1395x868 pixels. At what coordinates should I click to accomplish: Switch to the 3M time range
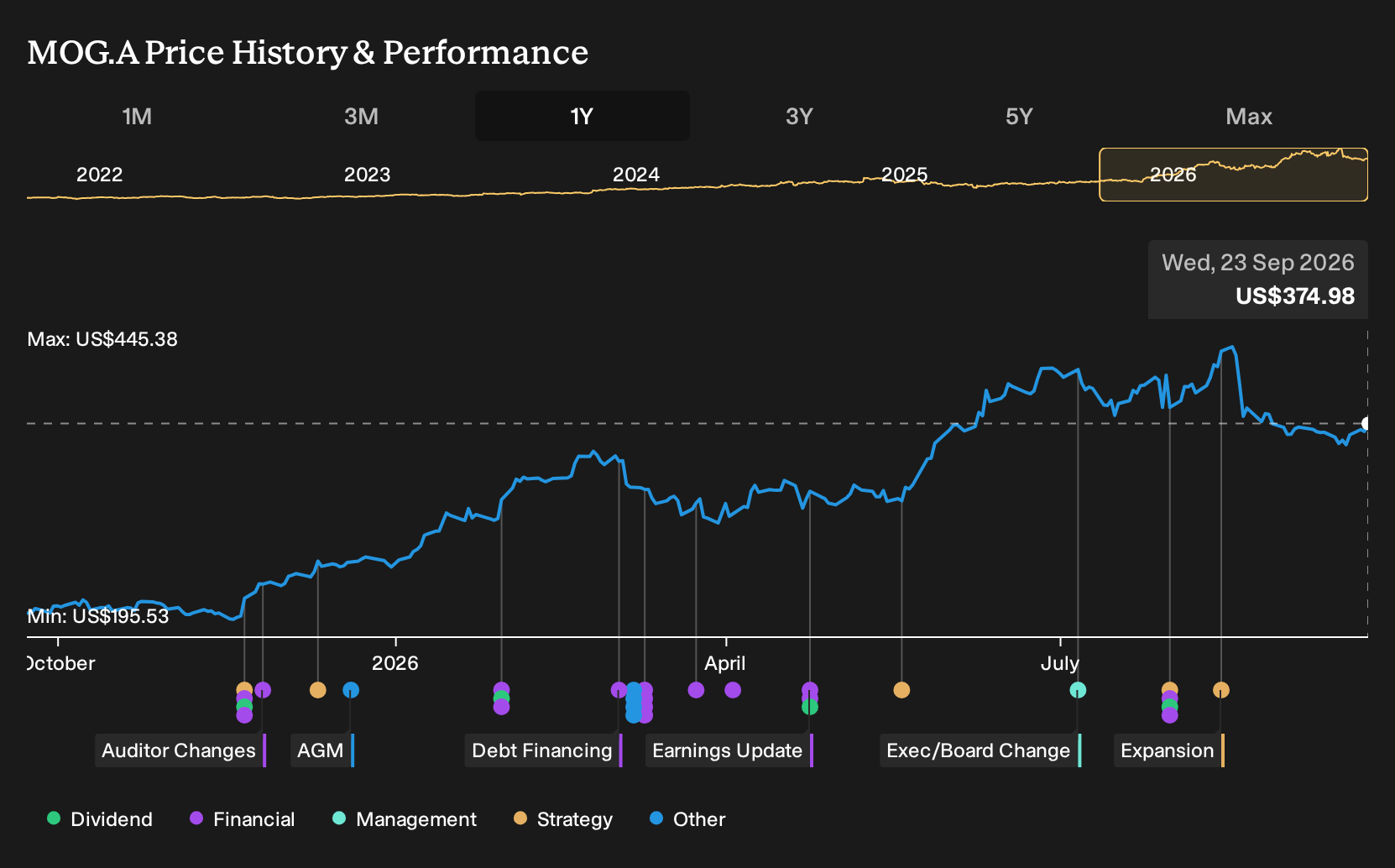point(361,116)
